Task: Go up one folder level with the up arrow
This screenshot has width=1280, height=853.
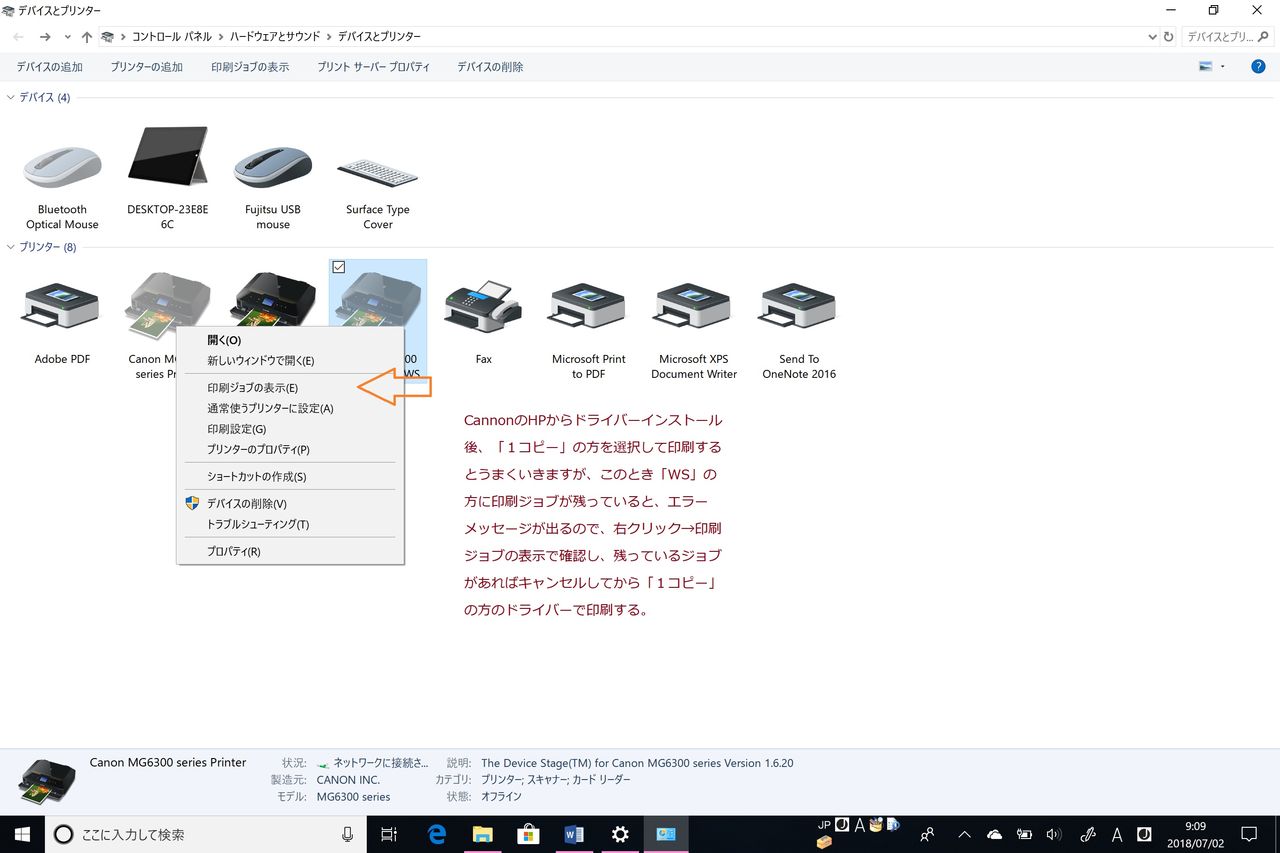Action: [x=87, y=37]
